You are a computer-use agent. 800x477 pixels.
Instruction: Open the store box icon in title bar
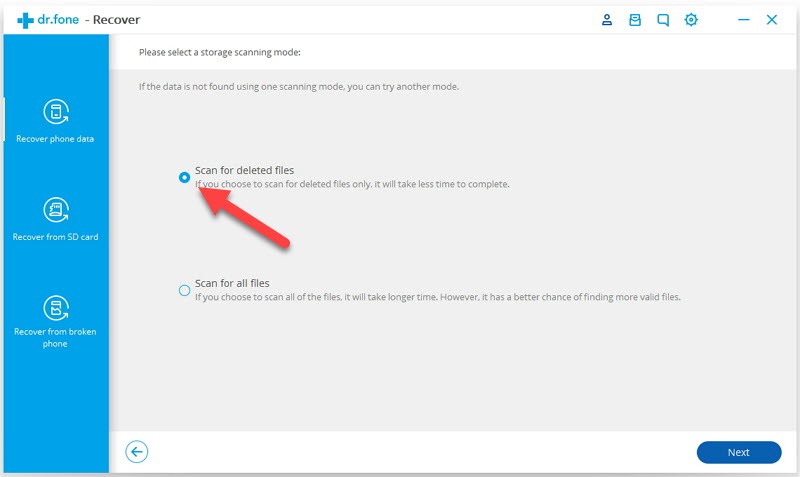[x=635, y=20]
